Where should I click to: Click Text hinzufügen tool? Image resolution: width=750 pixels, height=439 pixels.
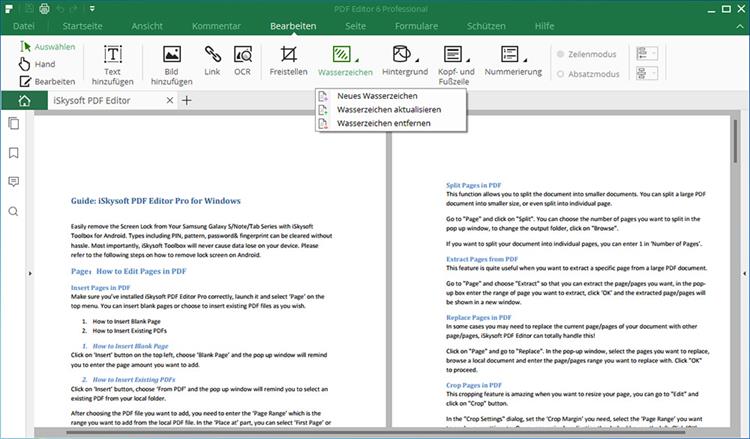[x=112, y=65]
